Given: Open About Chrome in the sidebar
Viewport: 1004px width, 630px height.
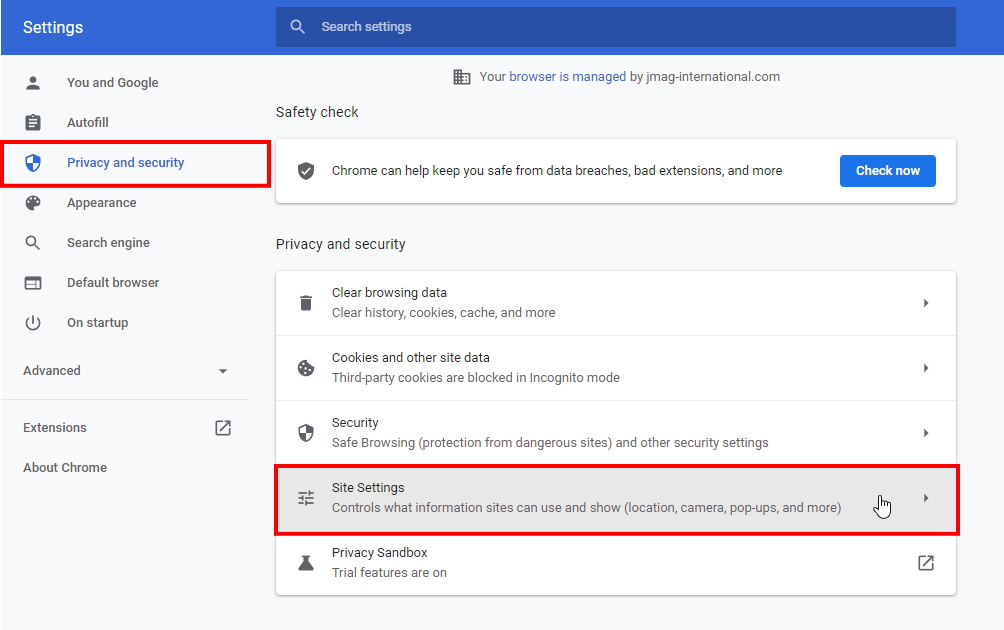Looking at the screenshot, I should tap(65, 468).
